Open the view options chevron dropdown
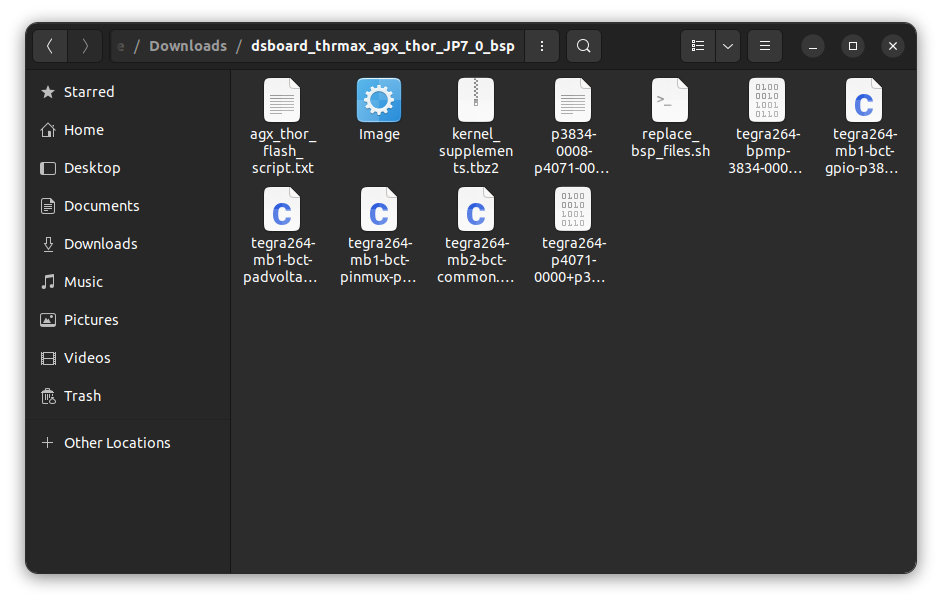 pyautogui.click(x=728, y=45)
